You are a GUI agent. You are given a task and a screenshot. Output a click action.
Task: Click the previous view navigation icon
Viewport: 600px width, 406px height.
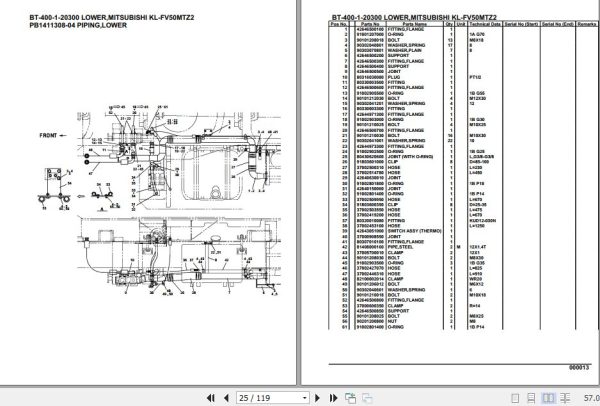click(x=350, y=398)
